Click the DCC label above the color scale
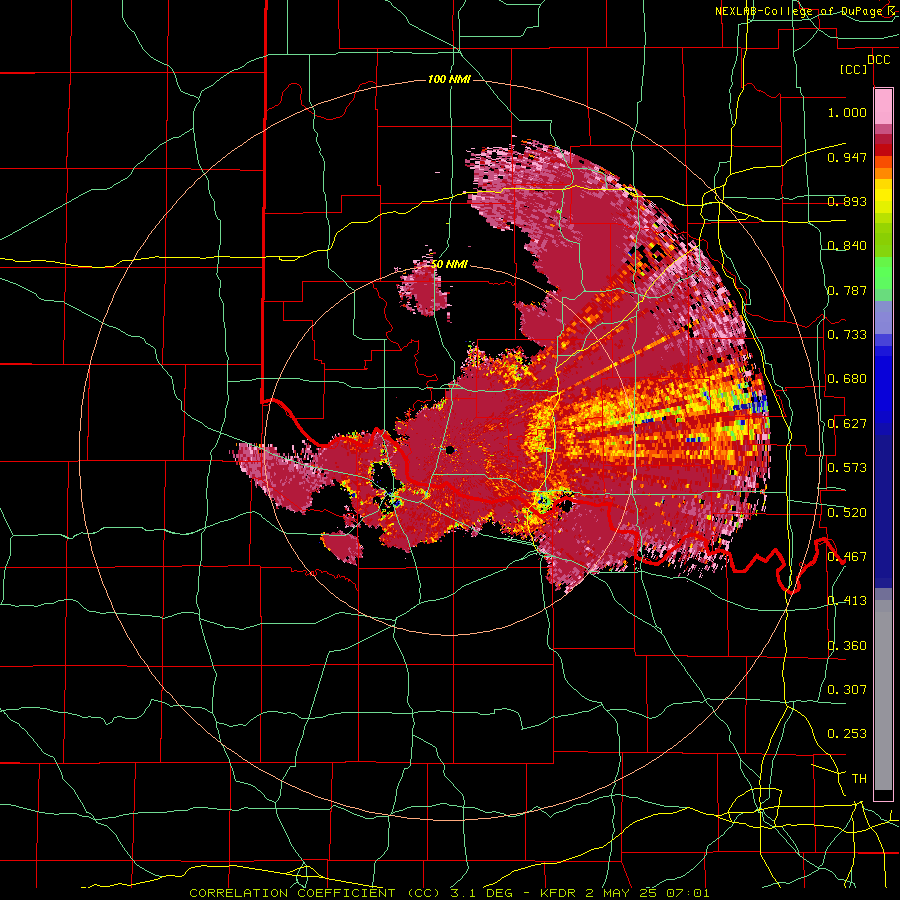 point(878,60)
